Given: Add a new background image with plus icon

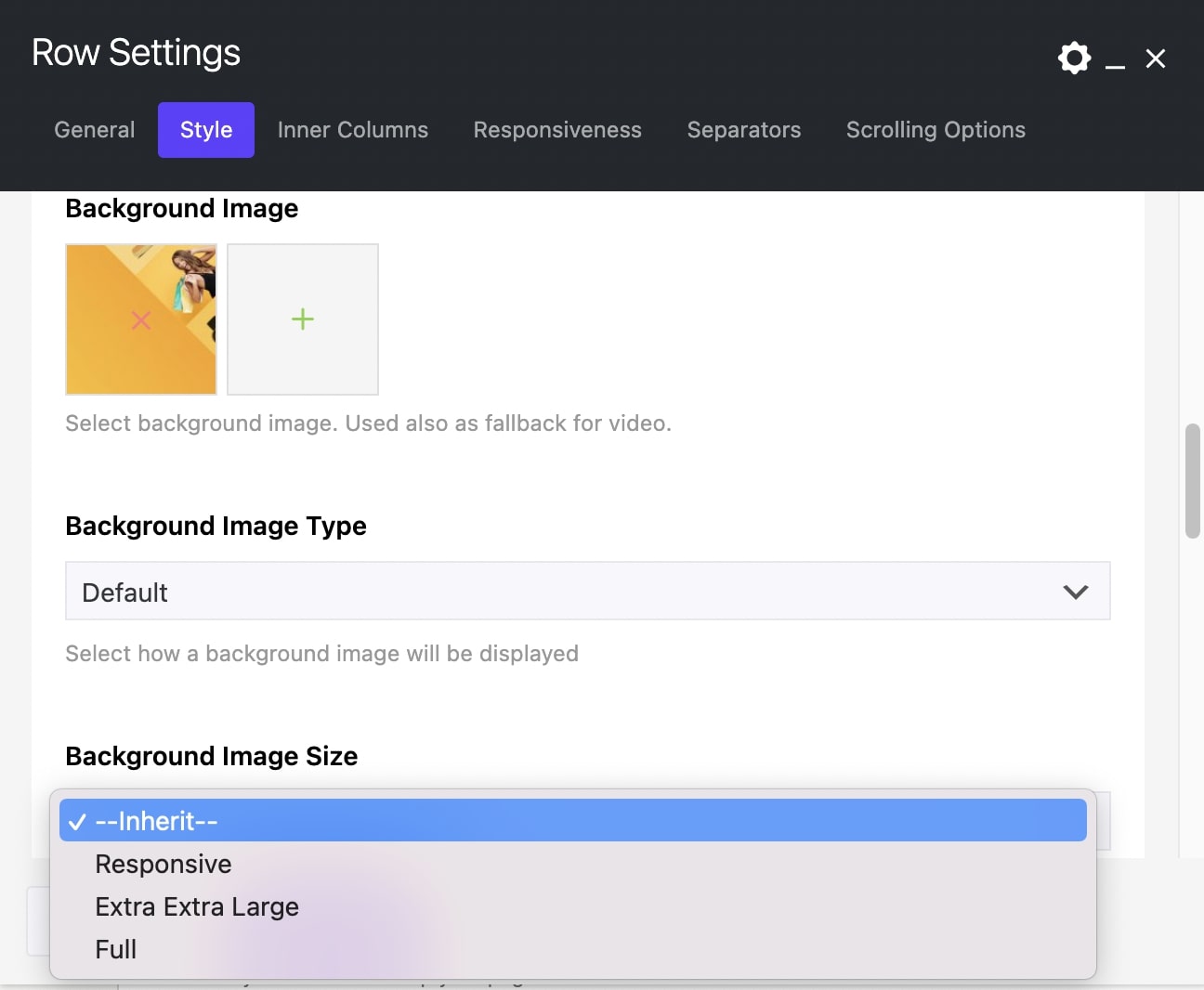Looking at the screenshot, I should click(302, 319).
